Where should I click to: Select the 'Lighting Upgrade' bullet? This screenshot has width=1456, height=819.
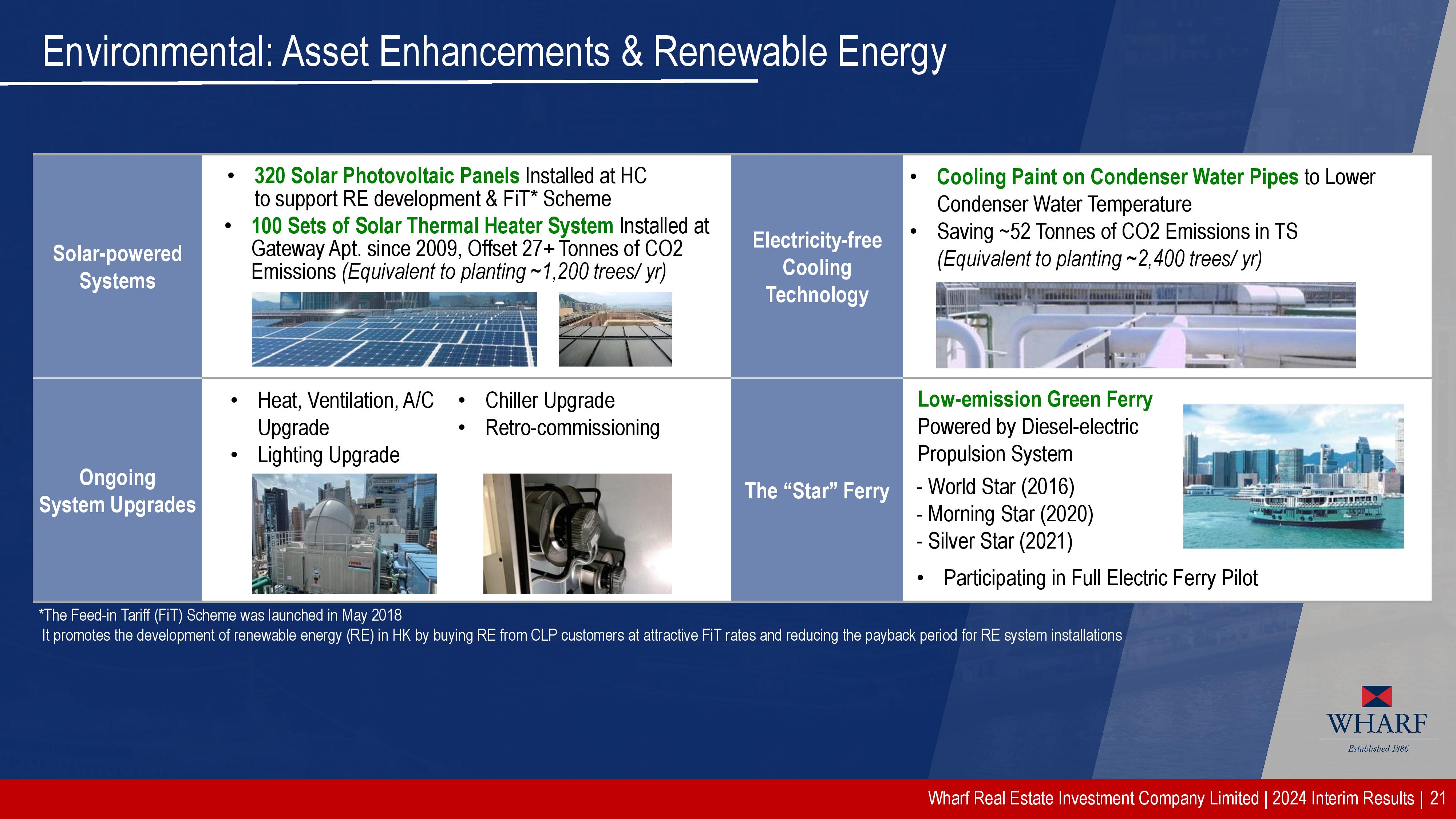[328, 455]
